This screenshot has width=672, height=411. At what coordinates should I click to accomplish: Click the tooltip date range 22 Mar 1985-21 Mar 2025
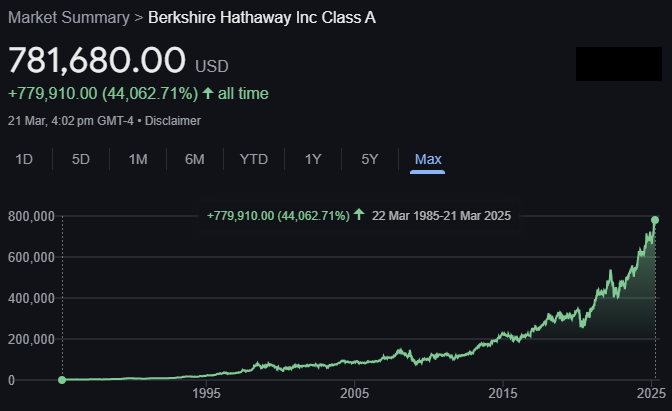pyautogui.click(x=441, y=216)
